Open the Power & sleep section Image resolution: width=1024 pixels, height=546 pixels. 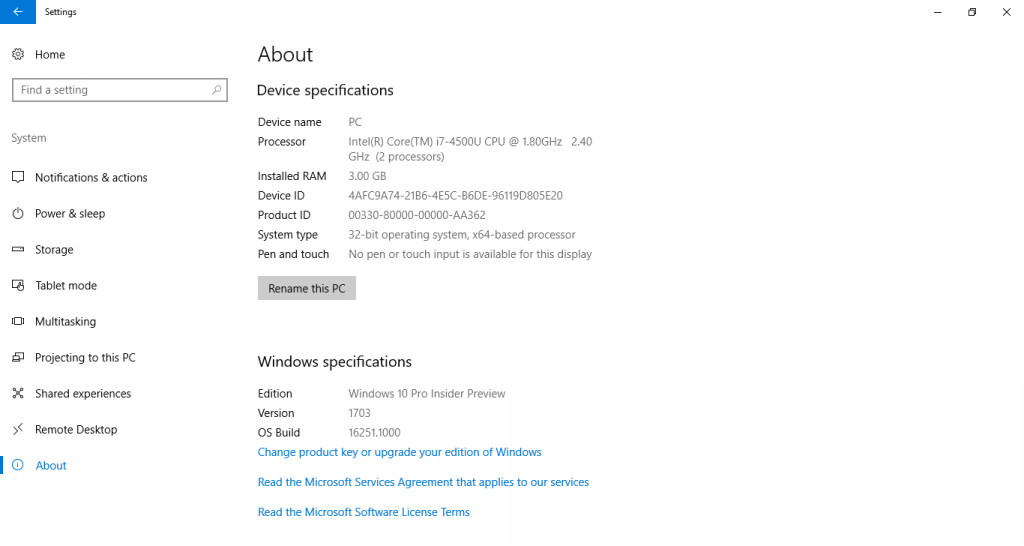coord(70,213)
